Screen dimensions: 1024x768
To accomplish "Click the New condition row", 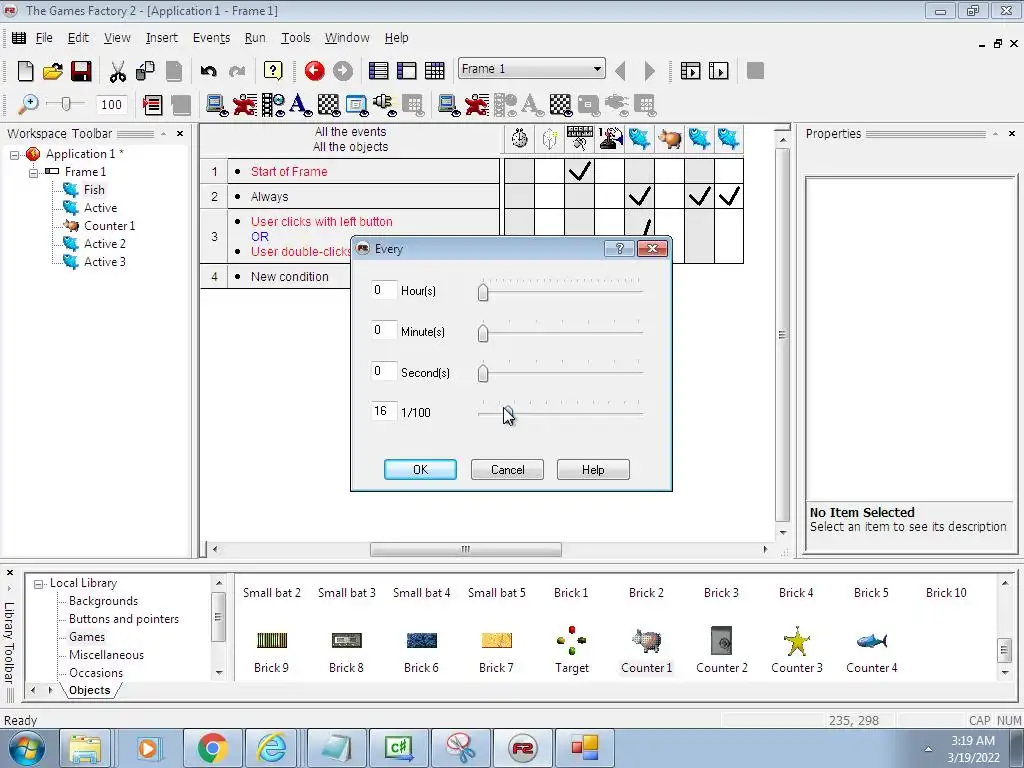I will 289,277.
